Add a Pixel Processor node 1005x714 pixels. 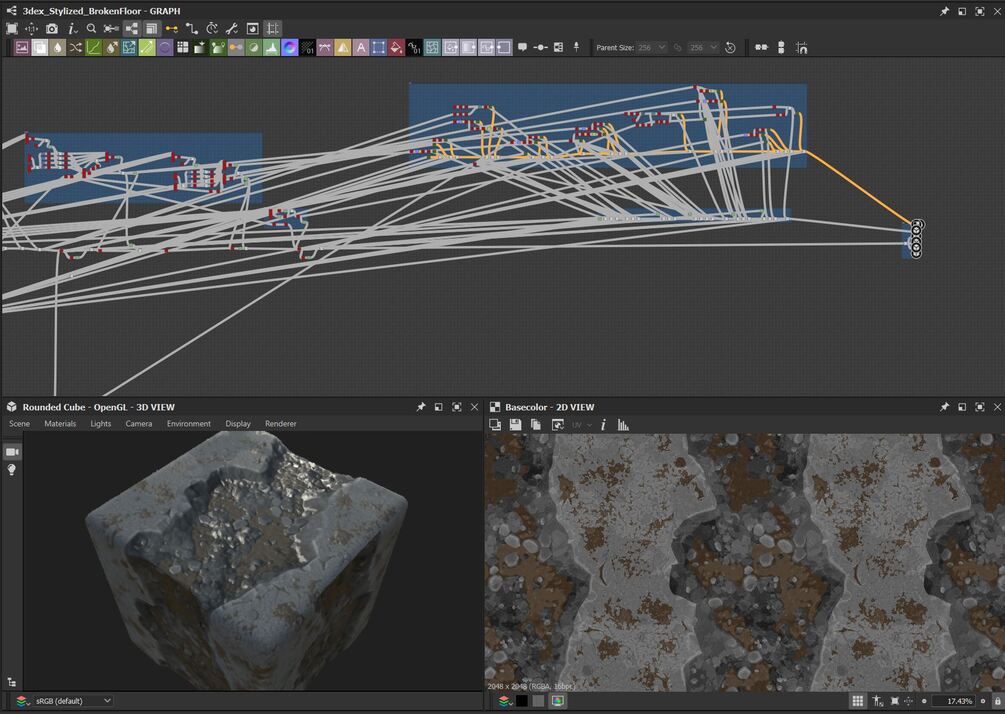point(308,47)
